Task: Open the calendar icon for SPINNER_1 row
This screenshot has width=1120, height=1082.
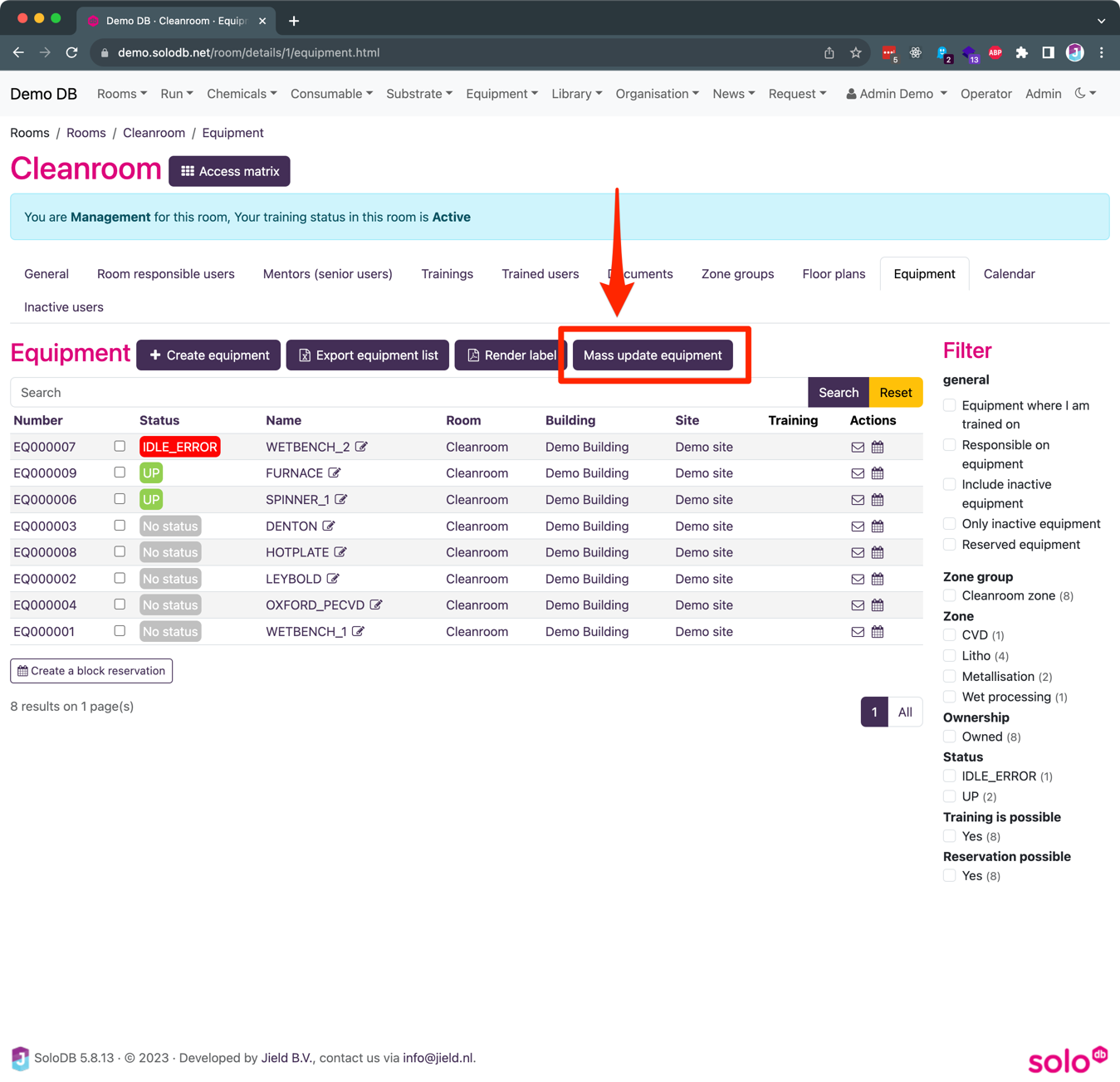Action: [878, 500]
